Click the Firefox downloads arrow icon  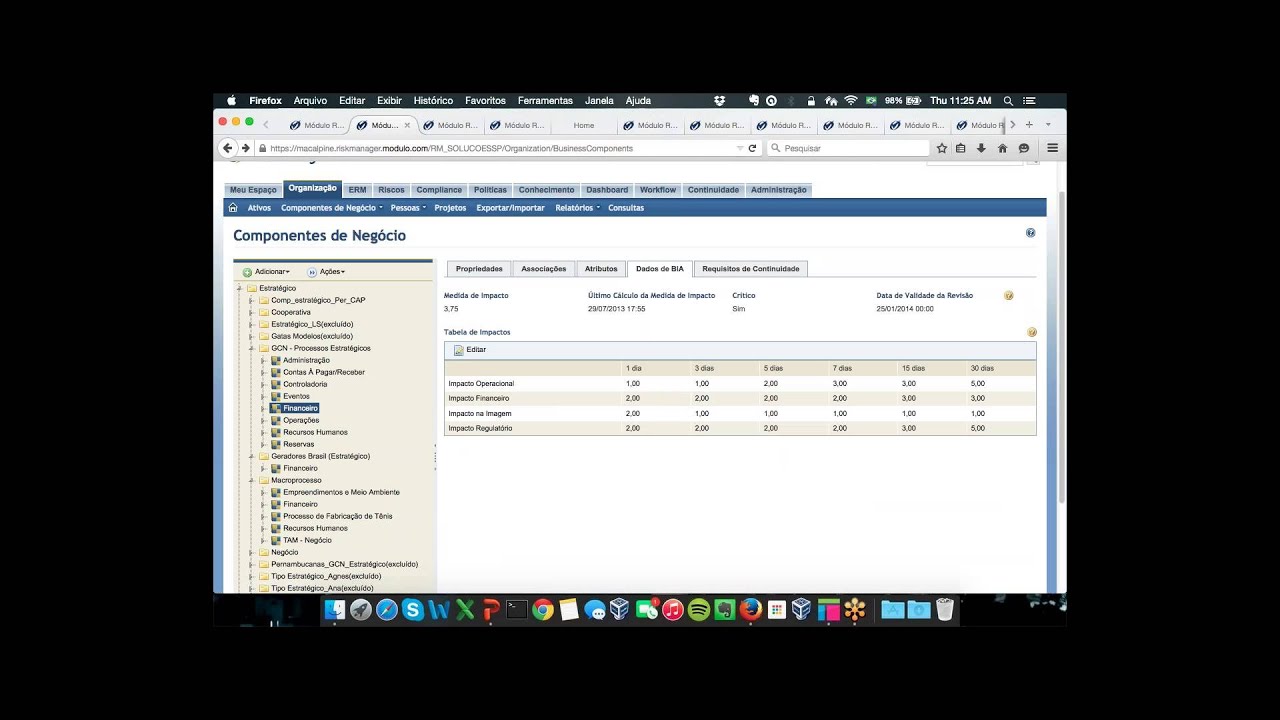[x=981, y=148]
